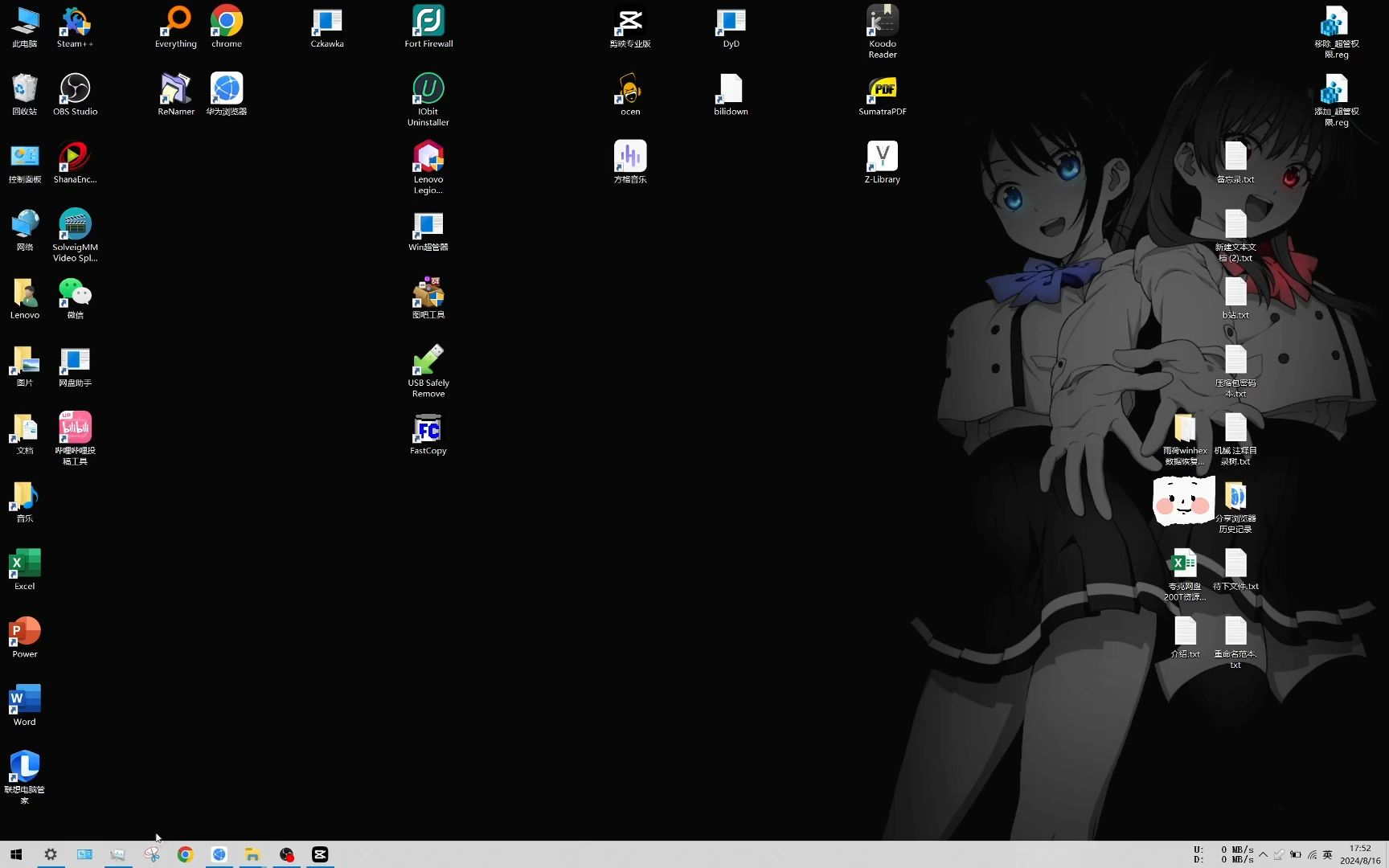Select the ShanaEnc desktop icon
Viewport: 1389px width, 868px height.
[x=75, y=162]
